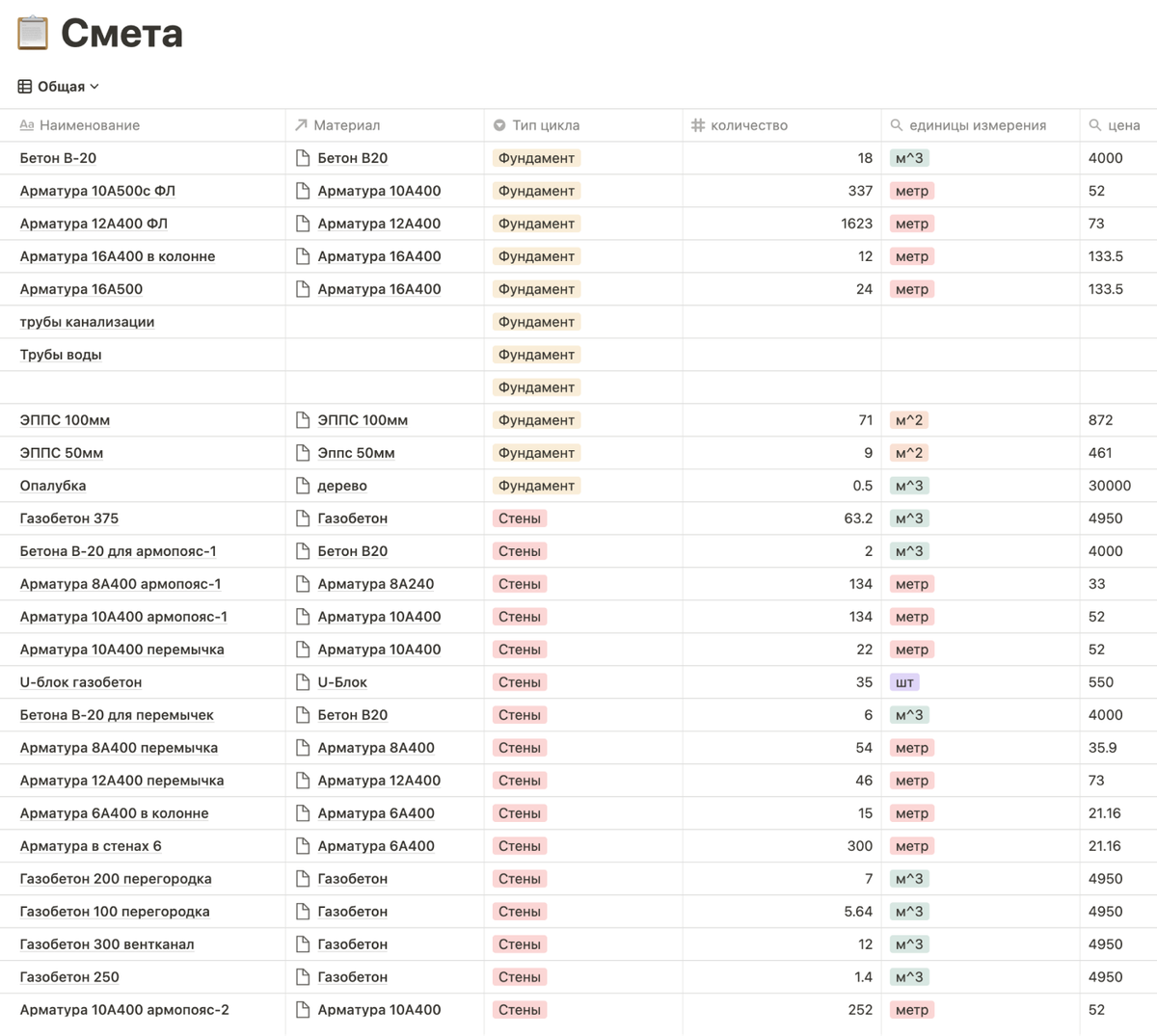Click price cell 30000
The height and width of the screenshot is (1036, 1157).
1118,486
